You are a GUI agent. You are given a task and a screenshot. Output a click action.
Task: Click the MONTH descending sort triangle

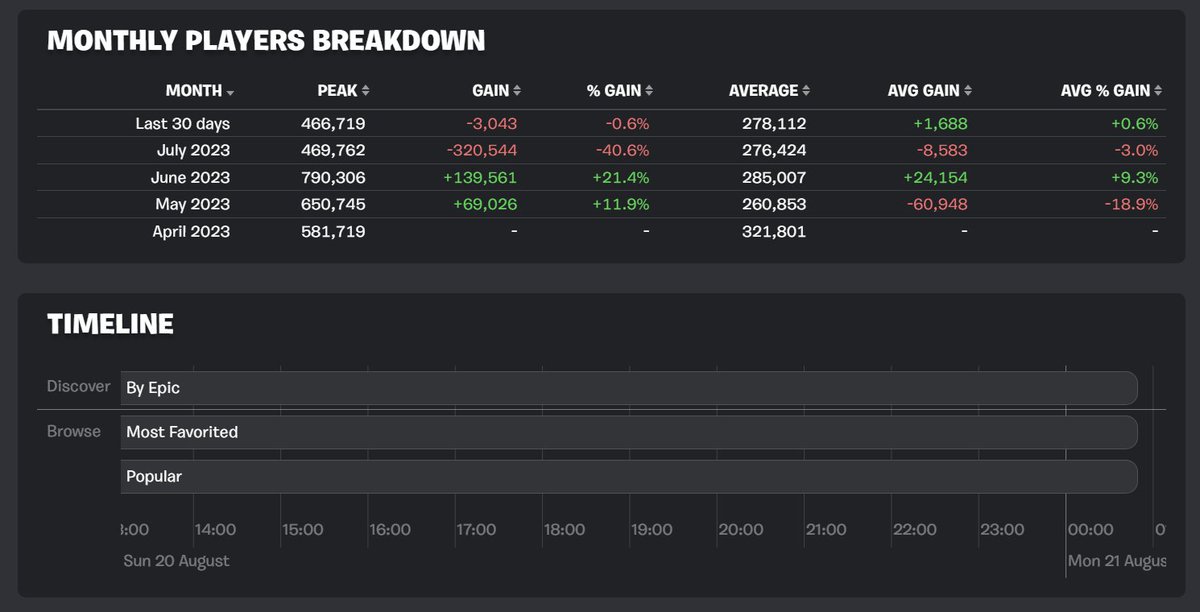click(x=232, y=90)
